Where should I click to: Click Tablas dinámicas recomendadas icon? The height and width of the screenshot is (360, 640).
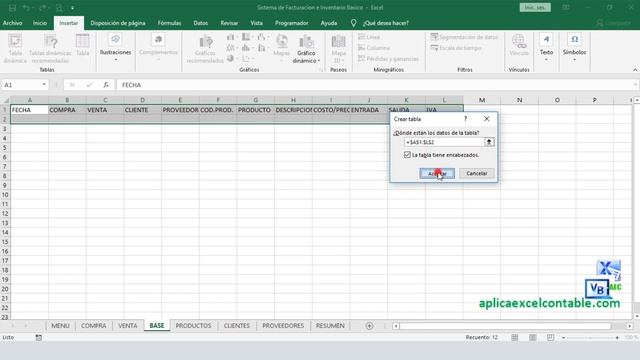click(x=50, y=49)
